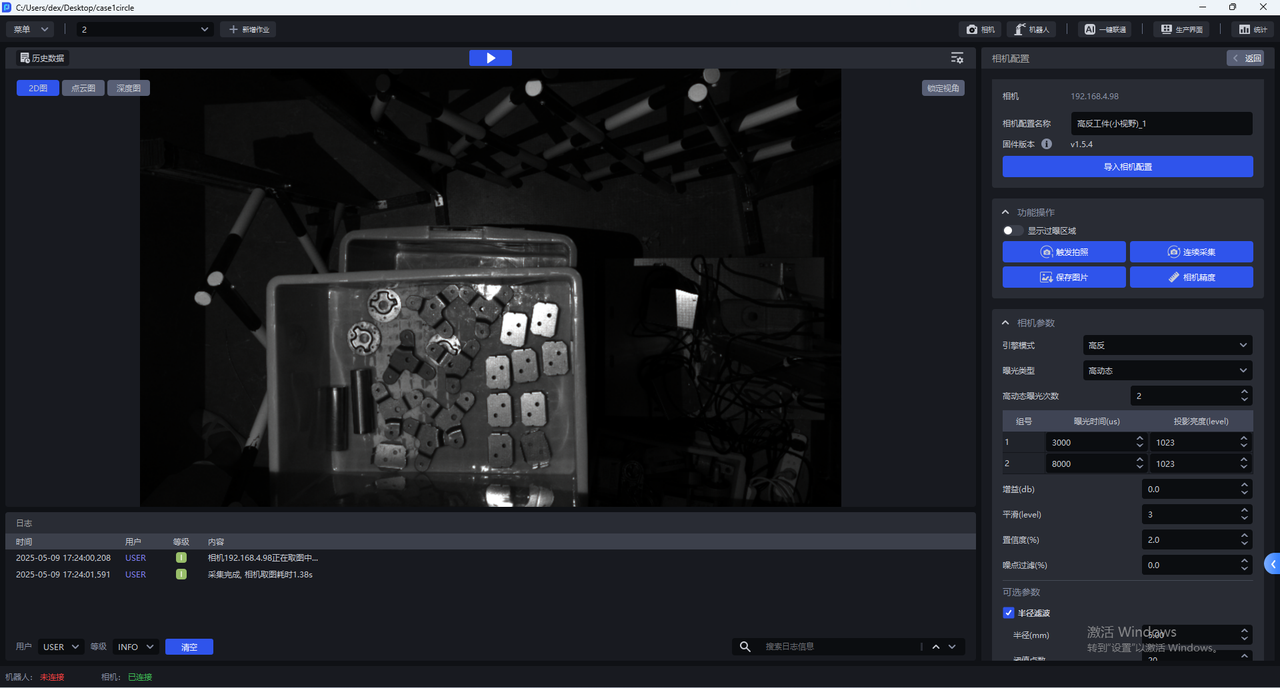
Task: Open the 机器人 robot panel
Action: tap(1031, 30)
